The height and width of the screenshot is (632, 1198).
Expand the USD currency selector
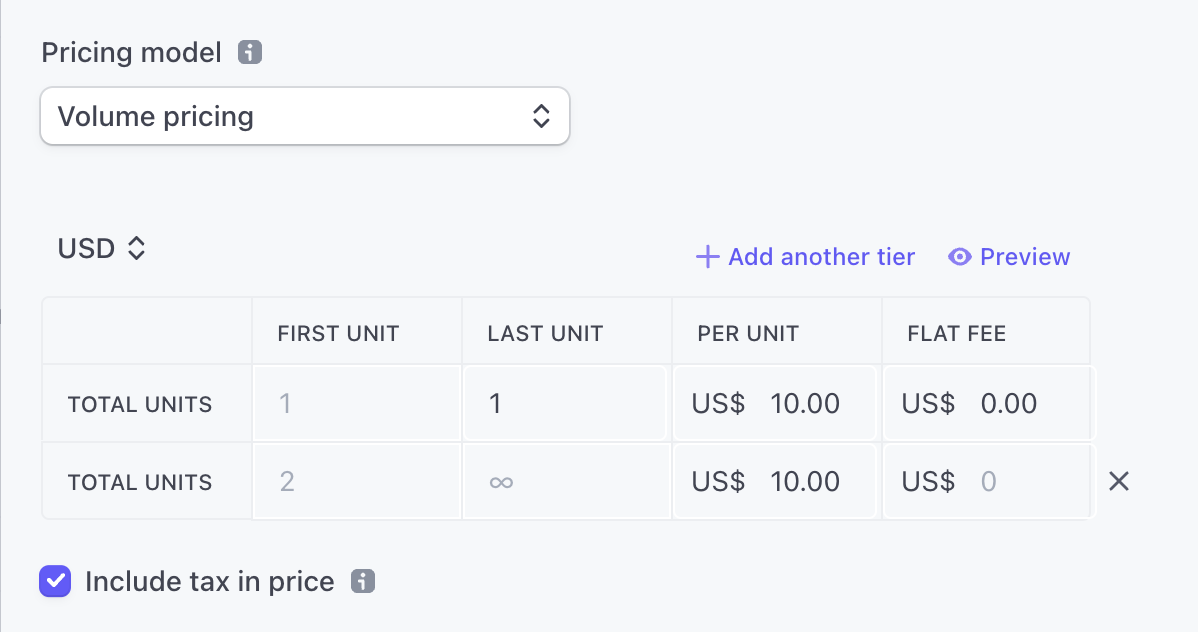coord(102,248)
